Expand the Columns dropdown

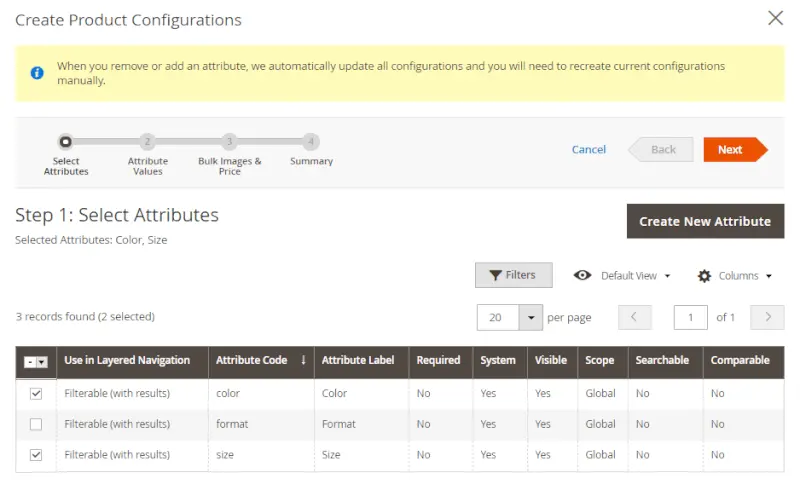735,276
